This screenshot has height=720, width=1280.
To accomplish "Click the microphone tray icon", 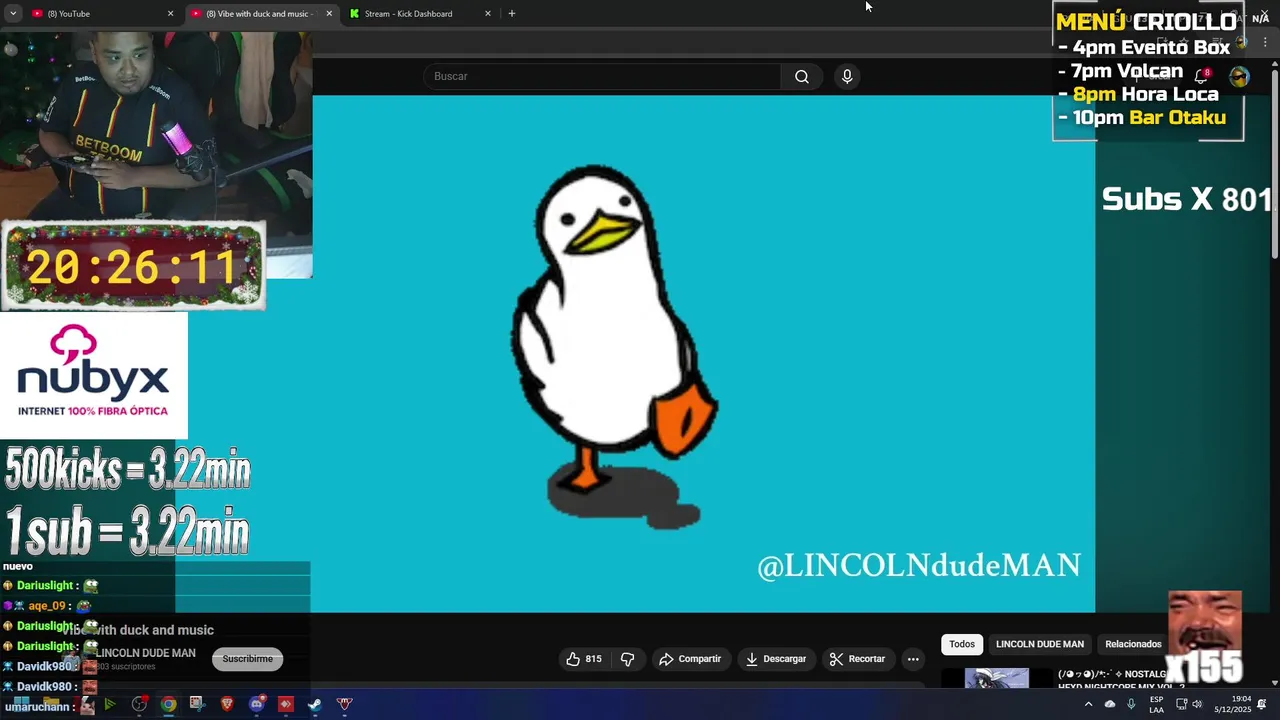I will coord(1131,705).
